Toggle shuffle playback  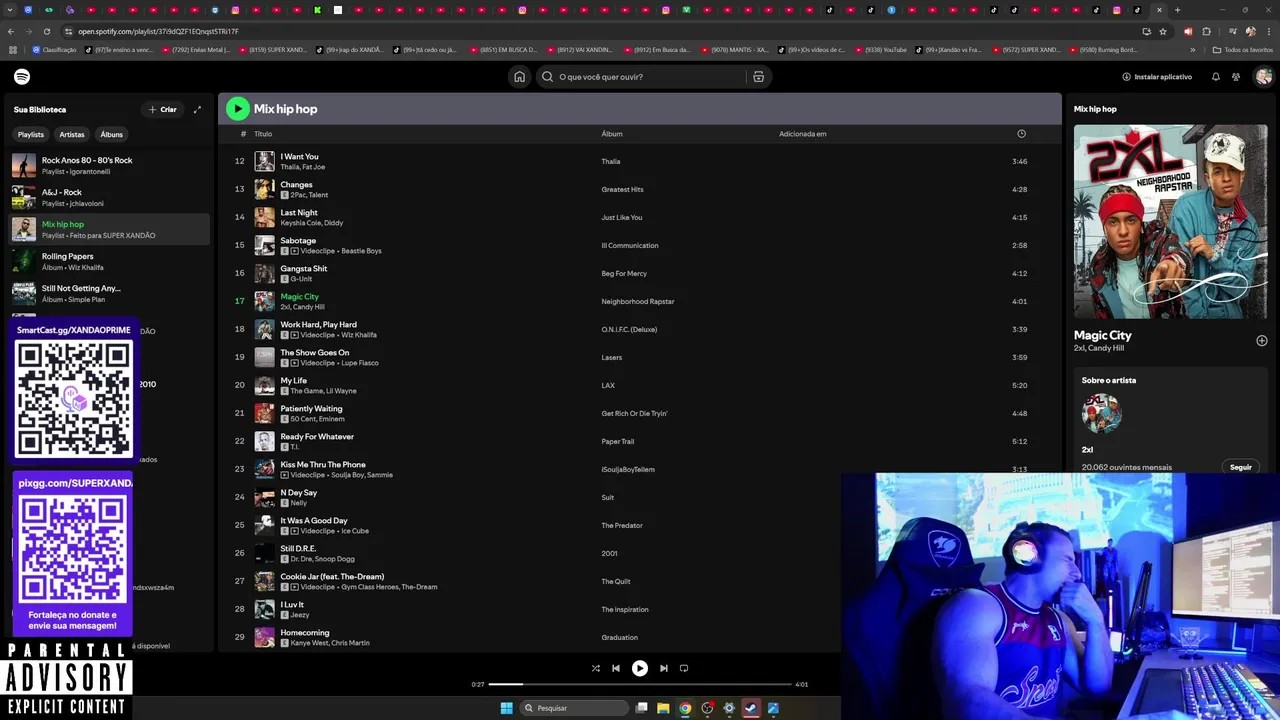[x=595, y=668]
